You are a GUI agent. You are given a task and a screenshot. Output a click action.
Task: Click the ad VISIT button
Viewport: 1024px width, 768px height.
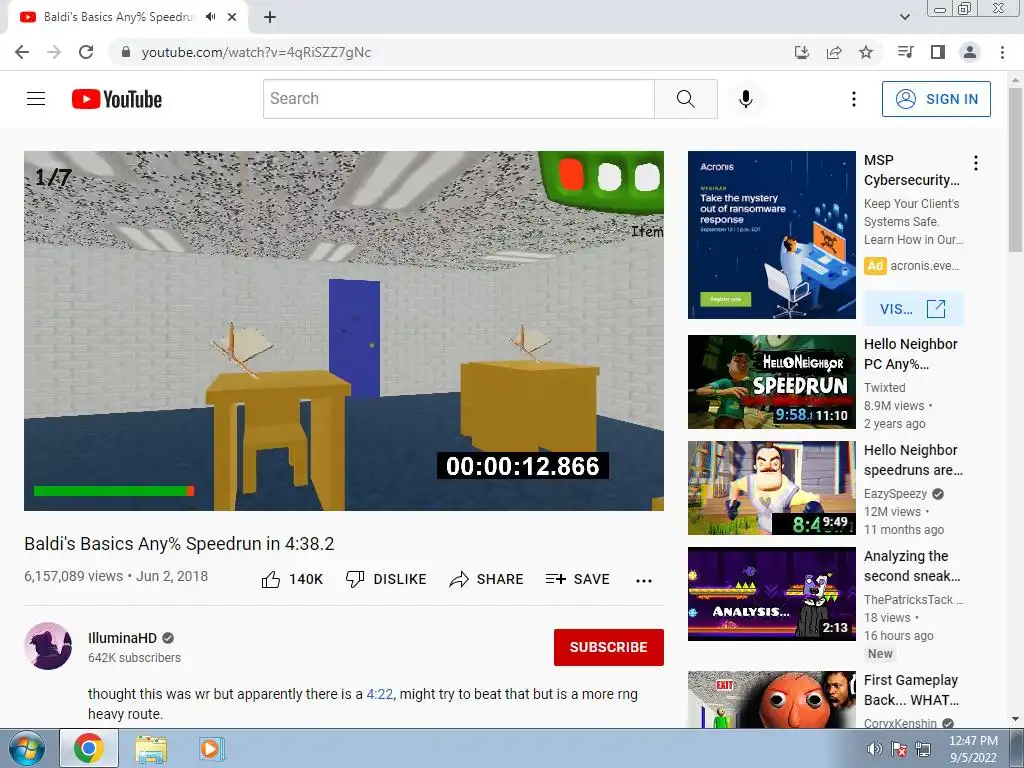pos(913,309)
